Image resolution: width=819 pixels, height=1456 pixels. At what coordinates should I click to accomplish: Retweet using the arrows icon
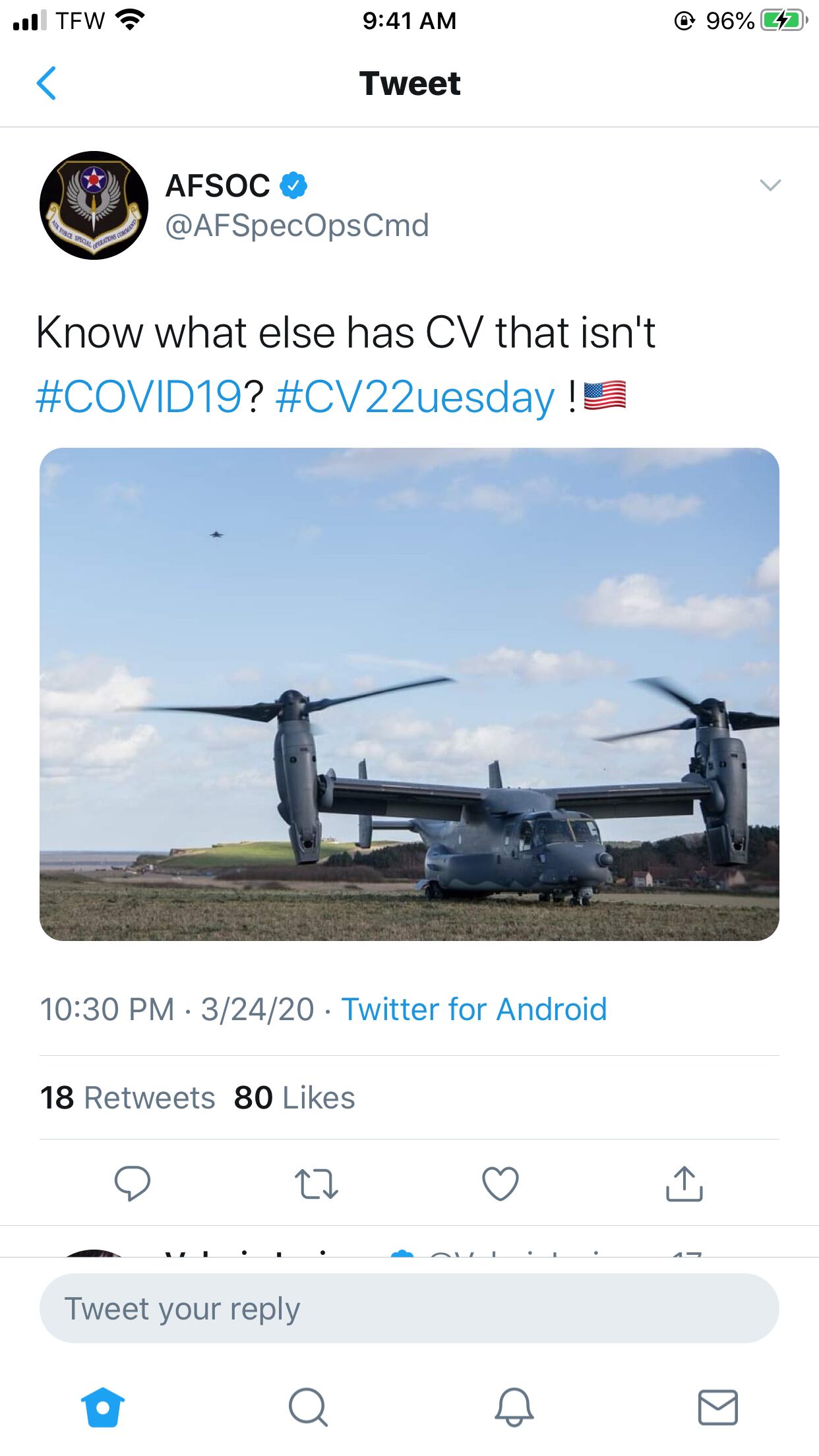[x=317, y=1184]
